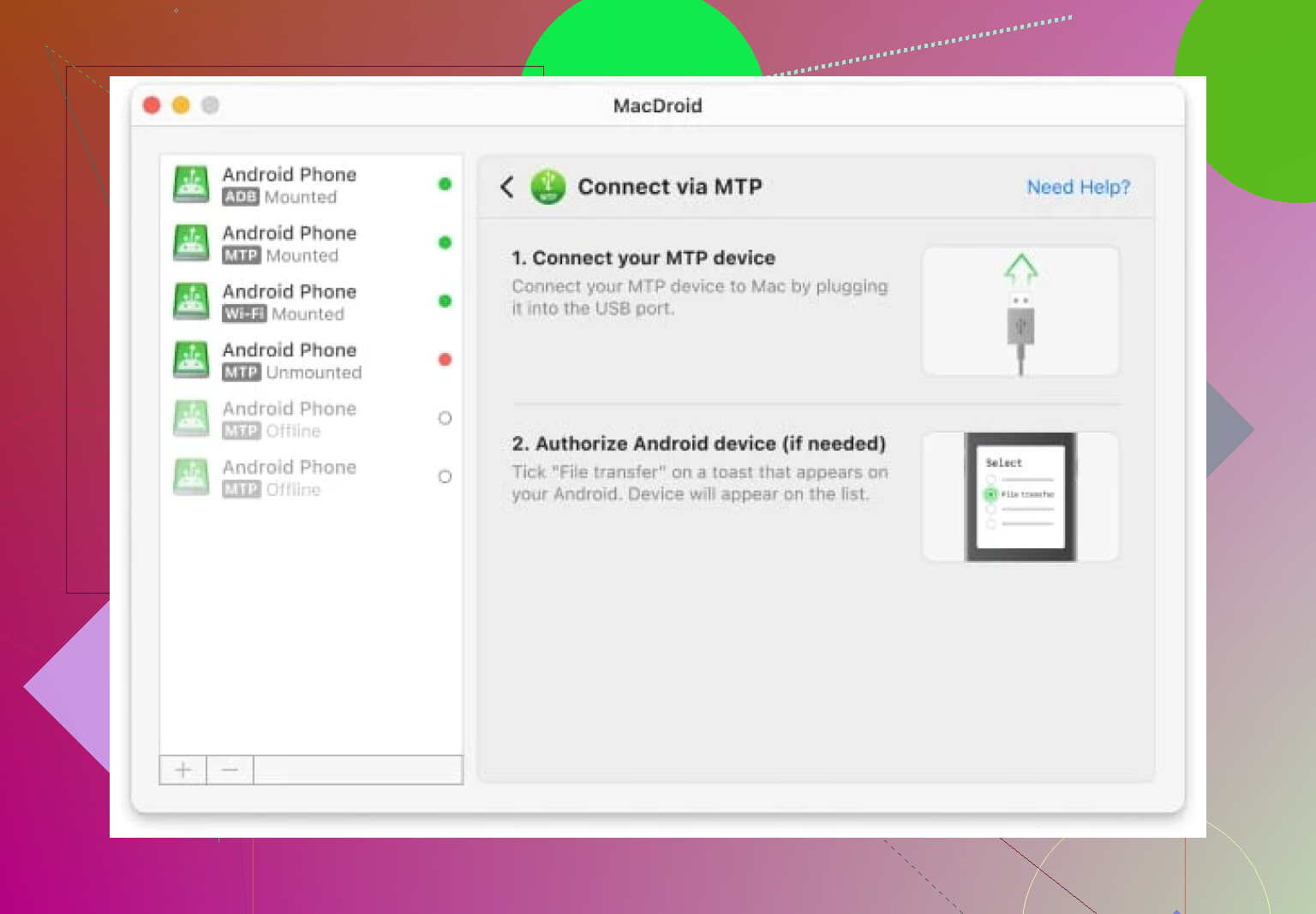Select the last offline Android Phone device icon
The width and height of the screenshot is (1316, 914).
point(191,477)
